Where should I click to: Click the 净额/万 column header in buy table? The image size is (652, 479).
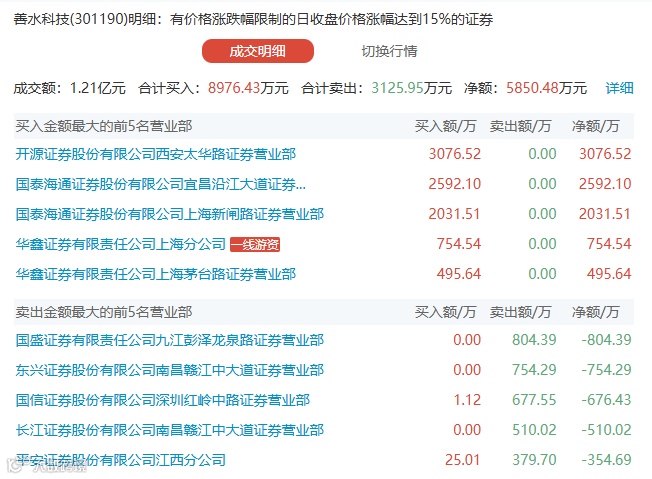(x=595, y=126)
